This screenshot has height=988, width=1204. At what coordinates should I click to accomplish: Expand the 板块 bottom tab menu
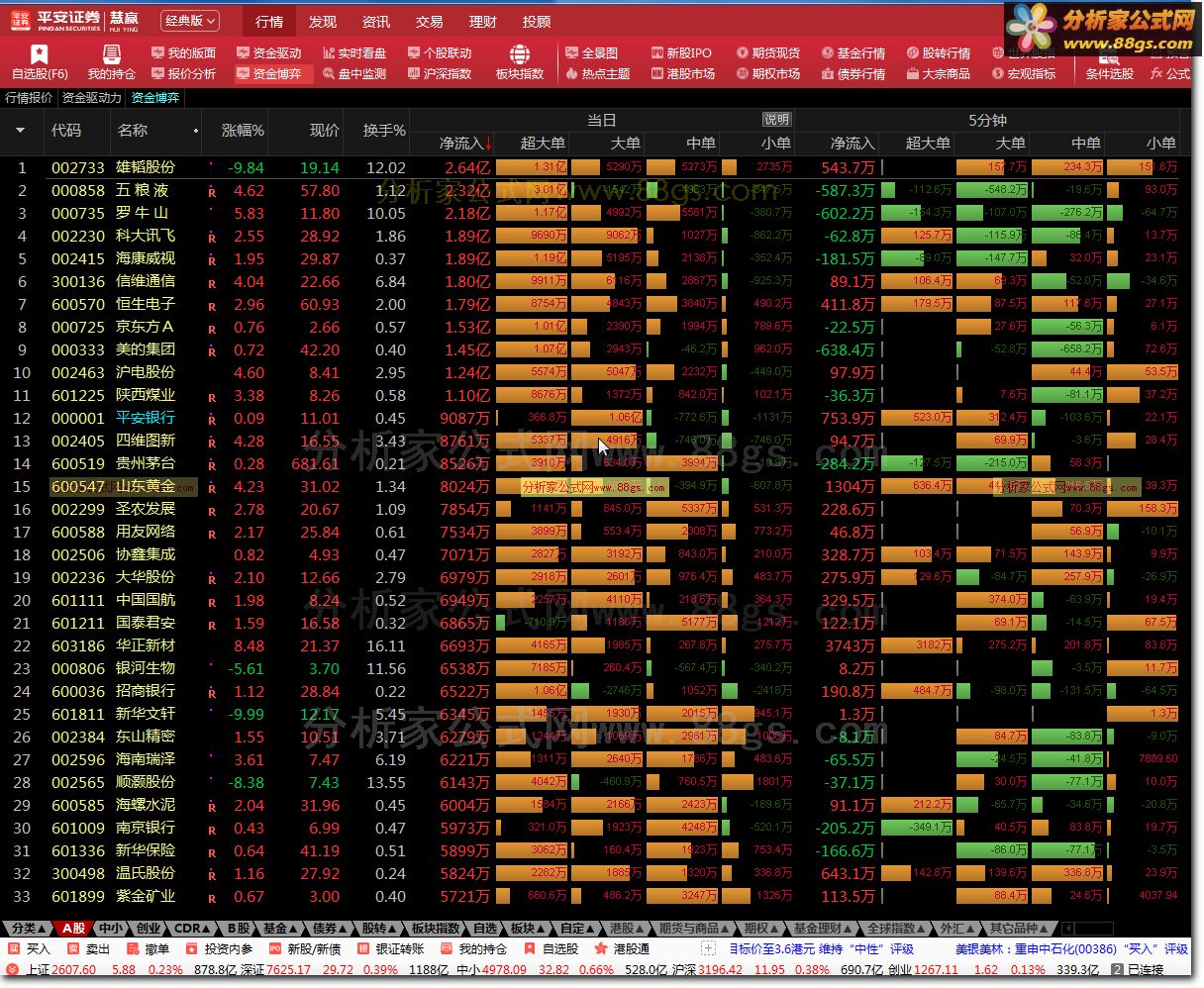(x=528, y=929)
